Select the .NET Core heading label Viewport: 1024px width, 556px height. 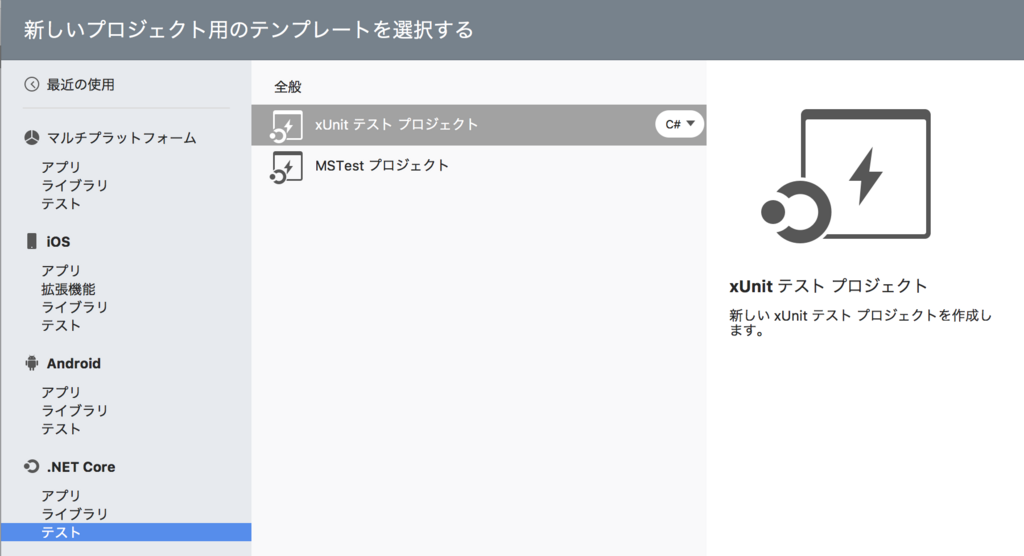[81, 467]
